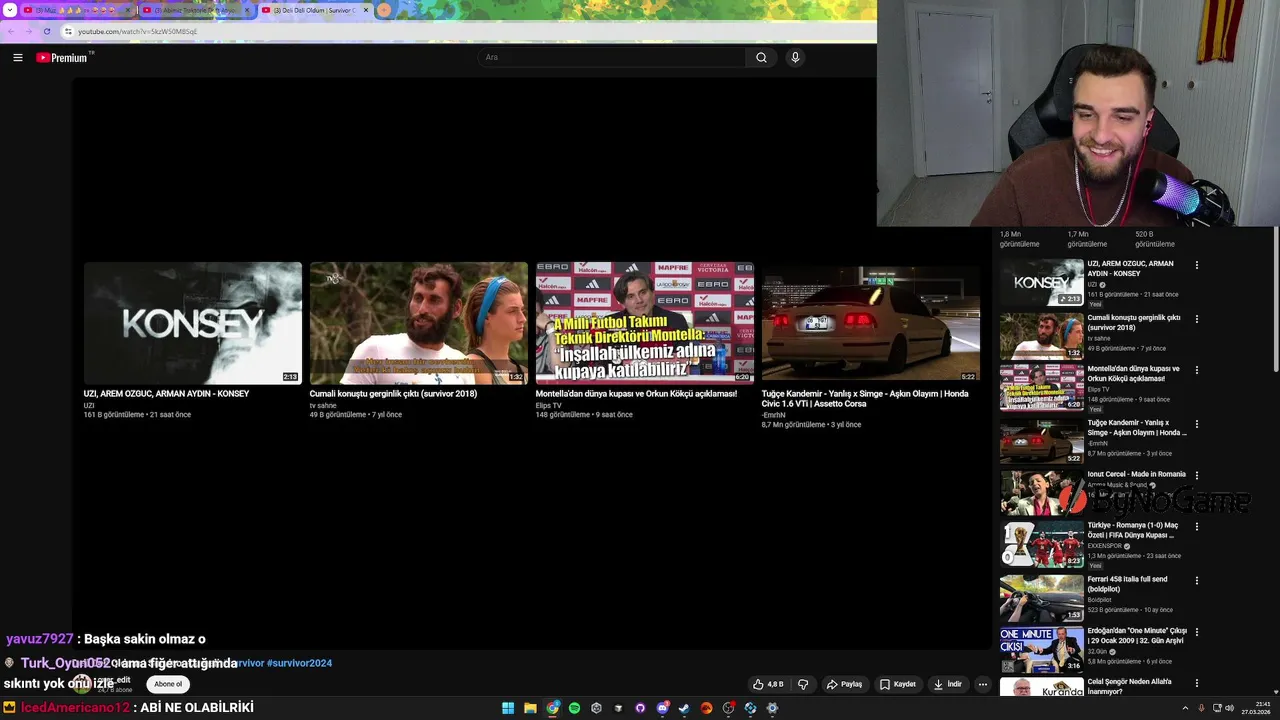Close the 'Deli Deli Oldum' tab
1280x720 pixels.
pyautogui.click(x=365, y=10)
